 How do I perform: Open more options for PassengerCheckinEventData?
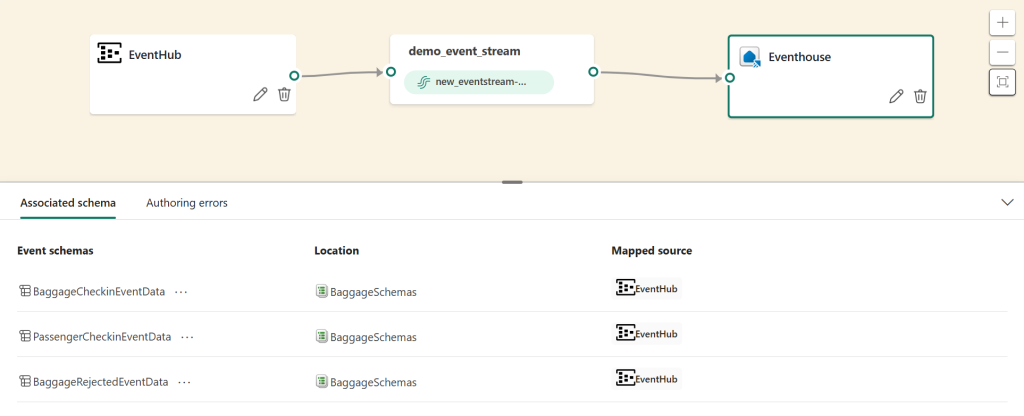coord(187,337)
